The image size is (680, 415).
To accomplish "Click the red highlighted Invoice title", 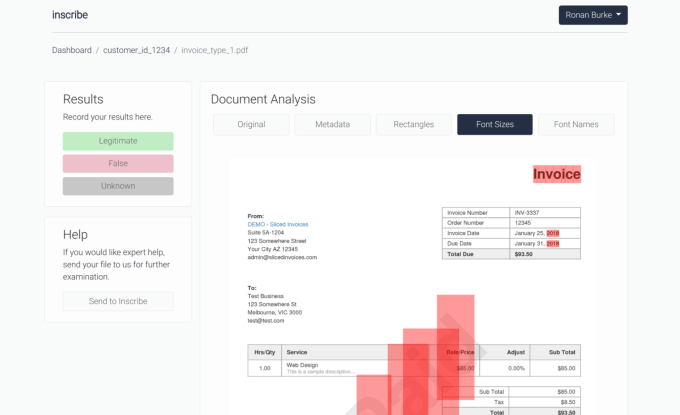I will pos(556,174).
